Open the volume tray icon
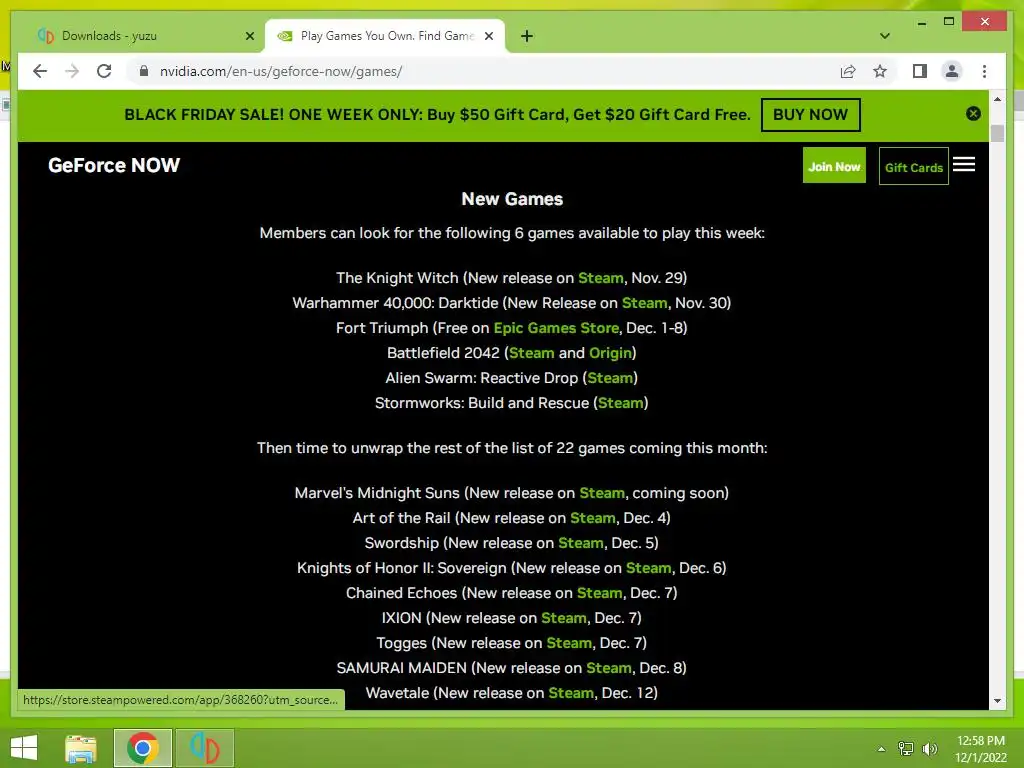The image size is (1024, 768). tap(929, 749)
